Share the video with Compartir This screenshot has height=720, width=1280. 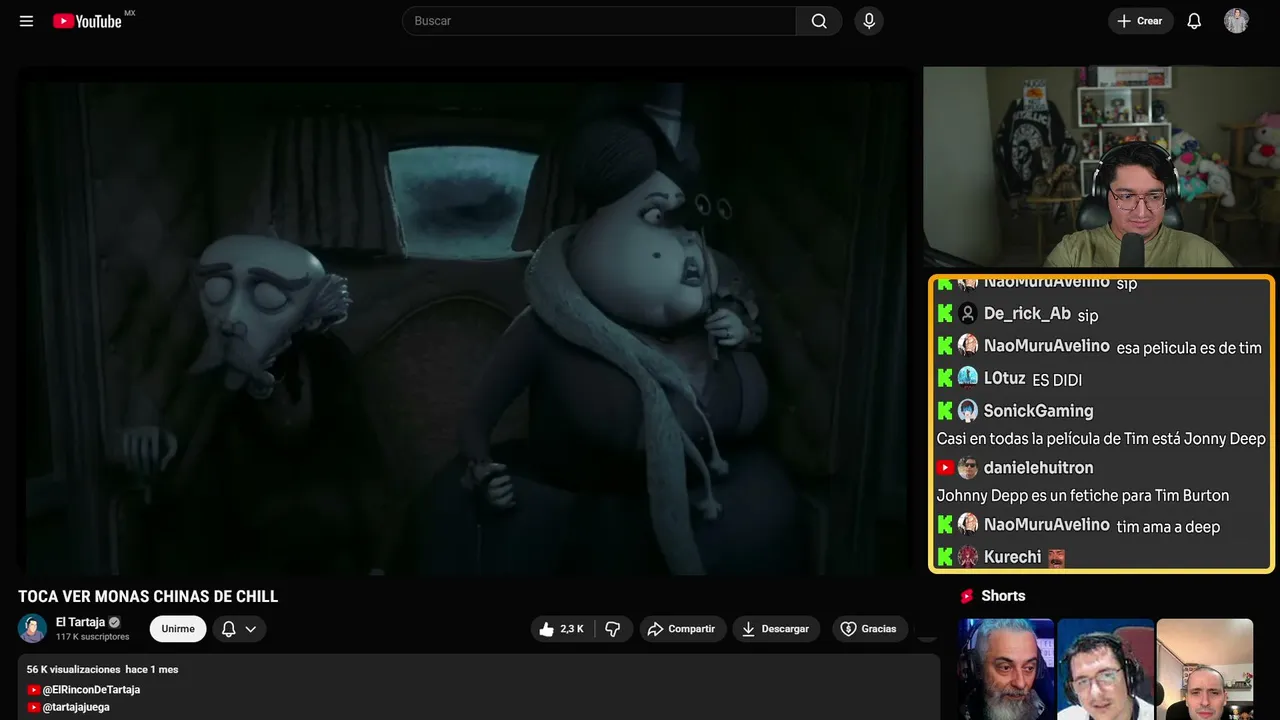(683, 629)
